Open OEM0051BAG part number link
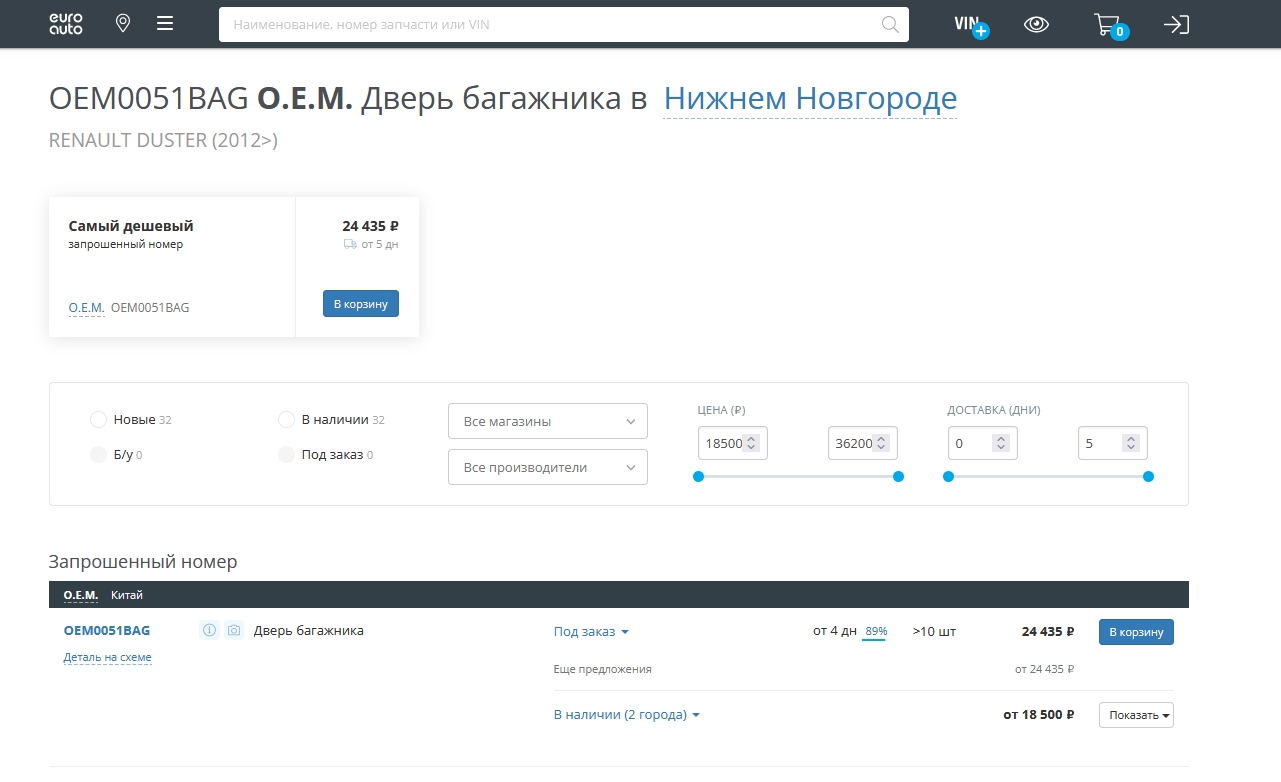 click(107, 631)
